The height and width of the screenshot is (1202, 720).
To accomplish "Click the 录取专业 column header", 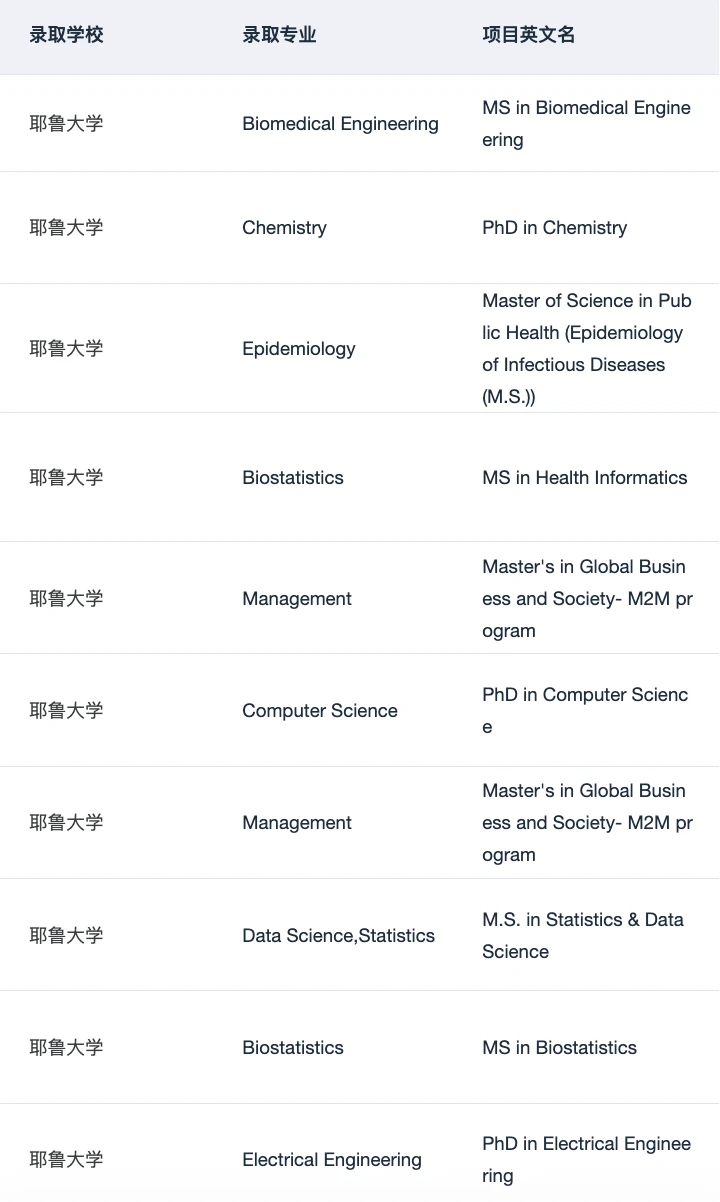I will 279,35.
